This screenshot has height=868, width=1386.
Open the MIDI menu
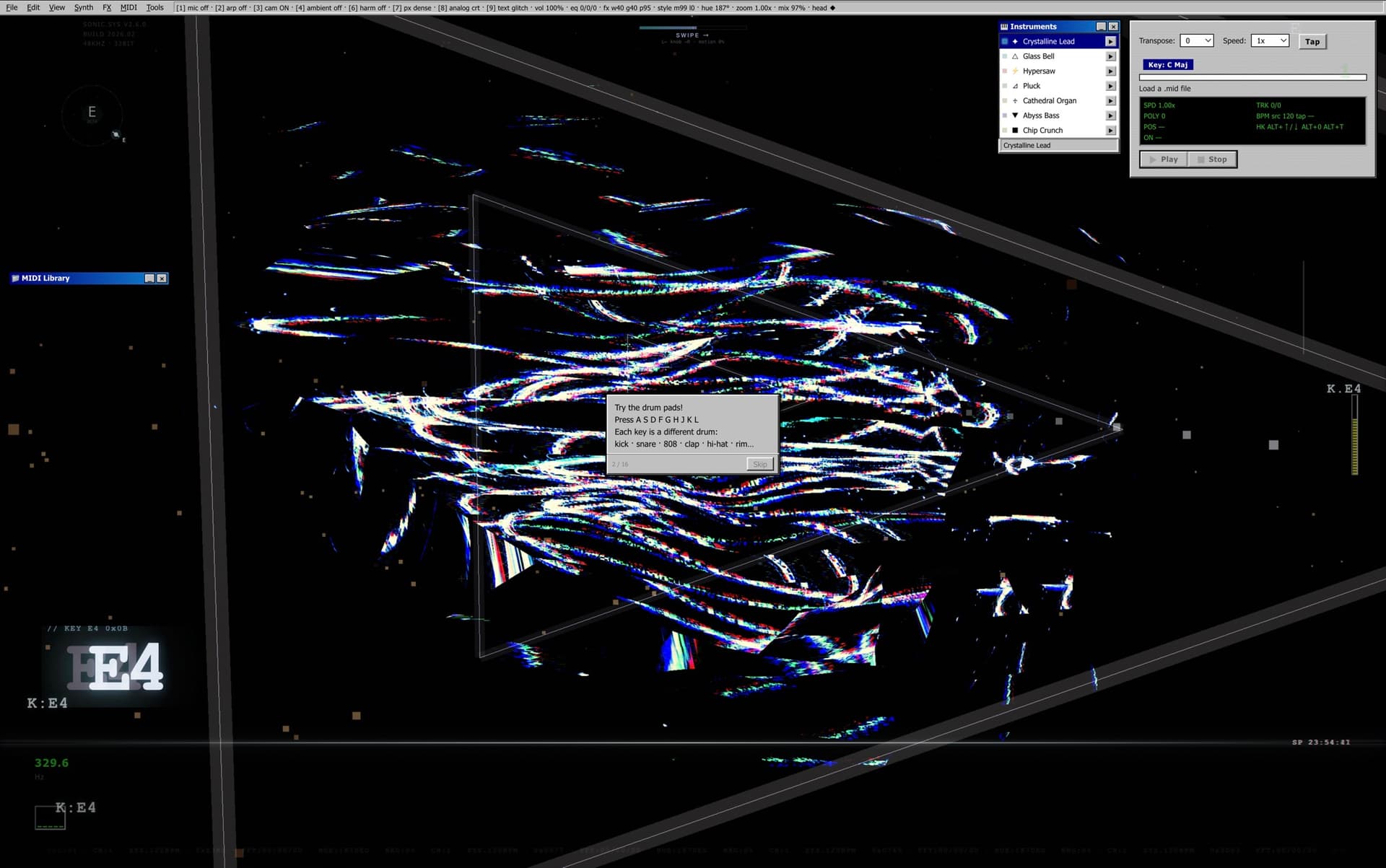[128, 8]
